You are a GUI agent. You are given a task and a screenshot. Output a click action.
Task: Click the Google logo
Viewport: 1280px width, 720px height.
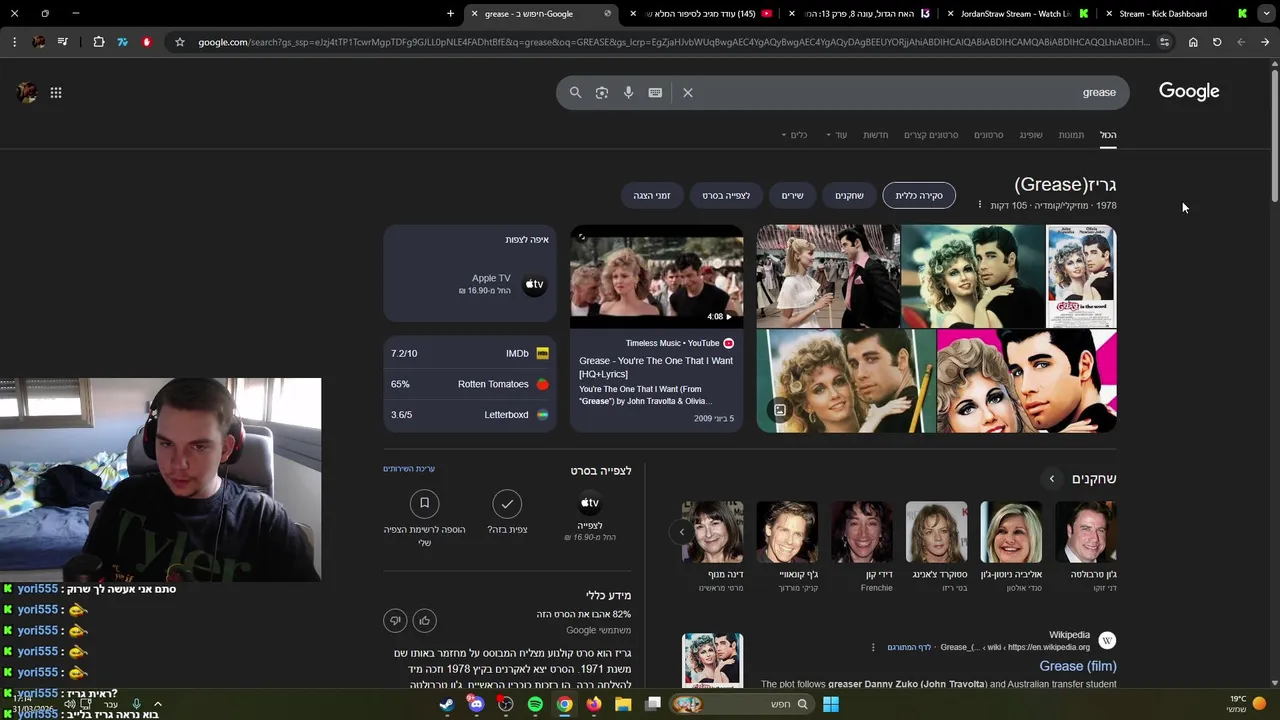click(1189, 91)
